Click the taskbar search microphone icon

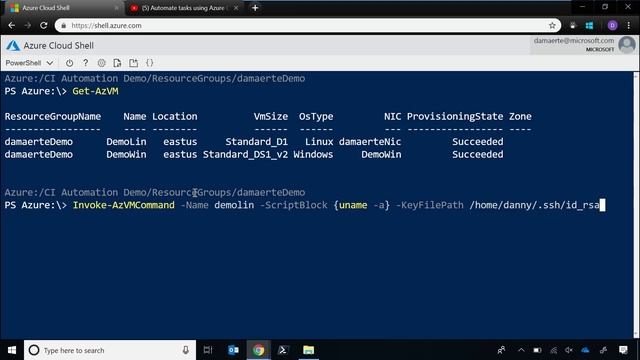(x=186, y=350)
